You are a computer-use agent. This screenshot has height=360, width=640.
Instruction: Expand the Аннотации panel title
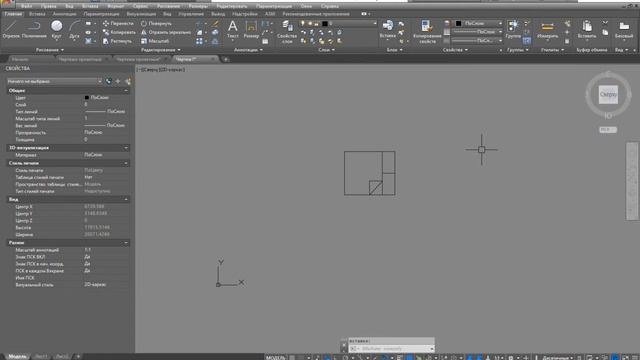(x=248, y=50)
